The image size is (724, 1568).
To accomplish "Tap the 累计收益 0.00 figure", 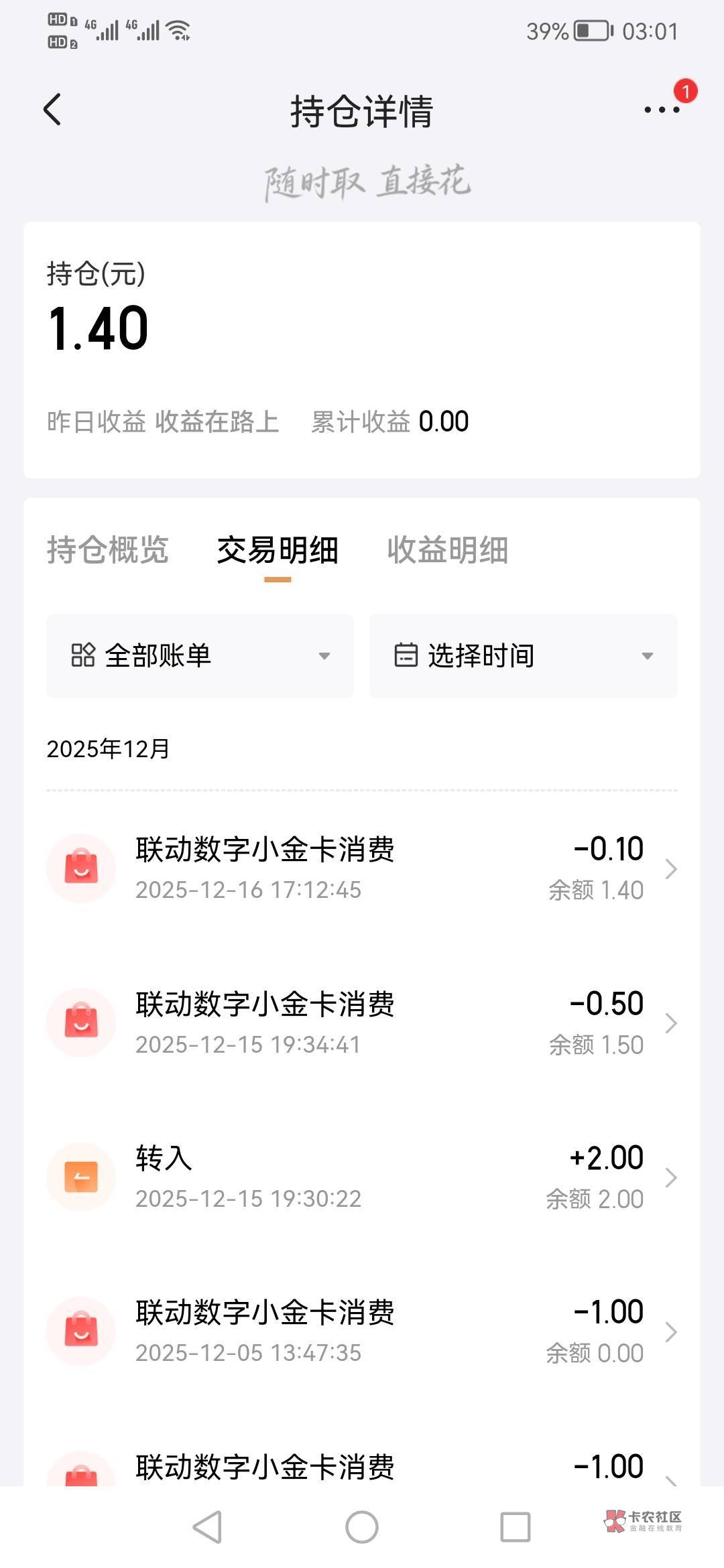I will (443, 421).
